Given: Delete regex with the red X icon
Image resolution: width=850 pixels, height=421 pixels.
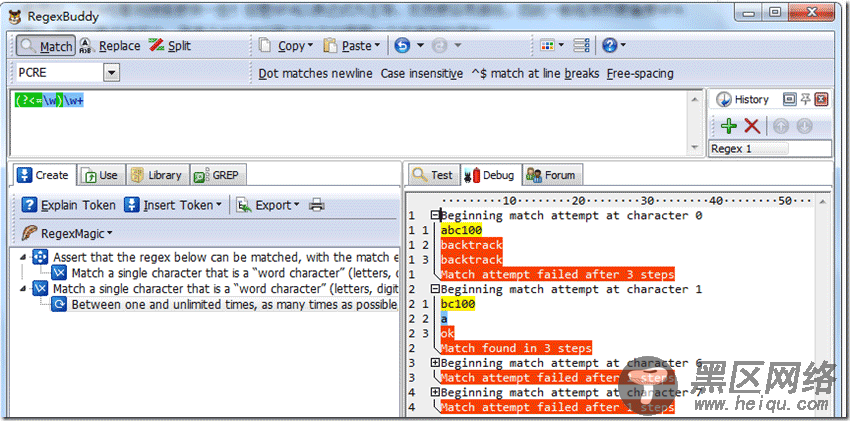Looking at the screenshot, I should (x=751, y=126).
